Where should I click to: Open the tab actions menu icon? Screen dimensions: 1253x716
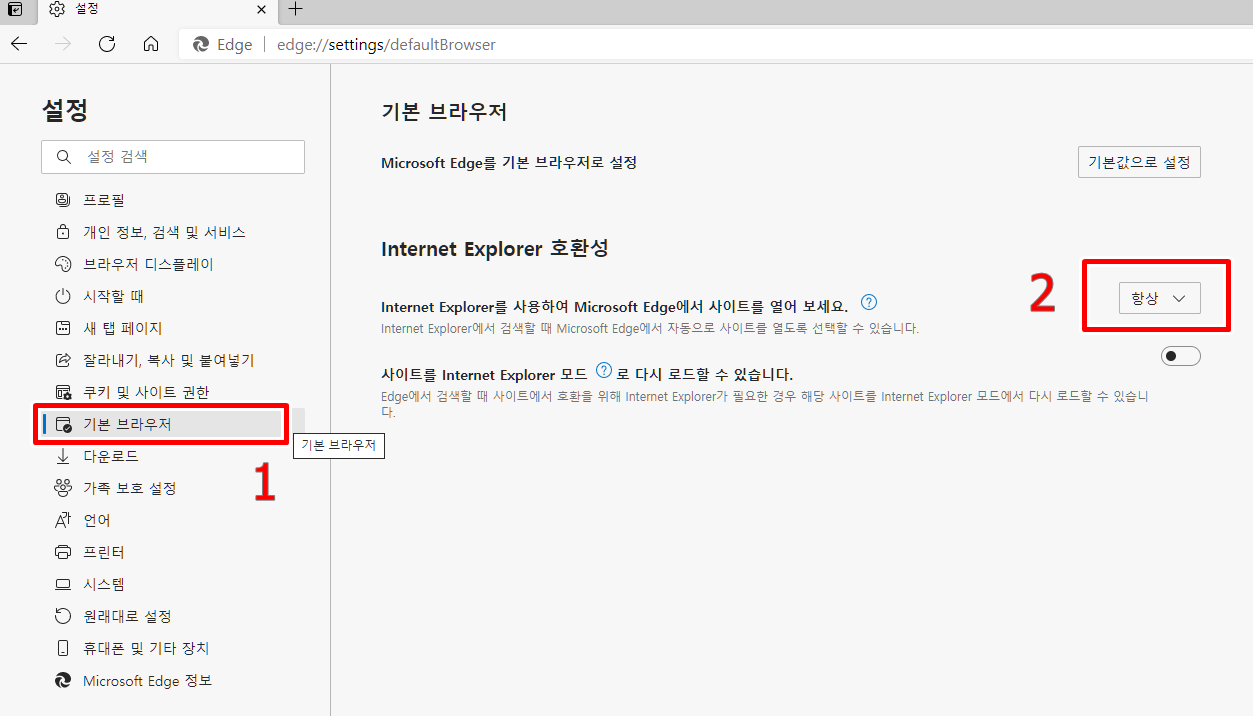pyautogui.click(x=15, y=10)
